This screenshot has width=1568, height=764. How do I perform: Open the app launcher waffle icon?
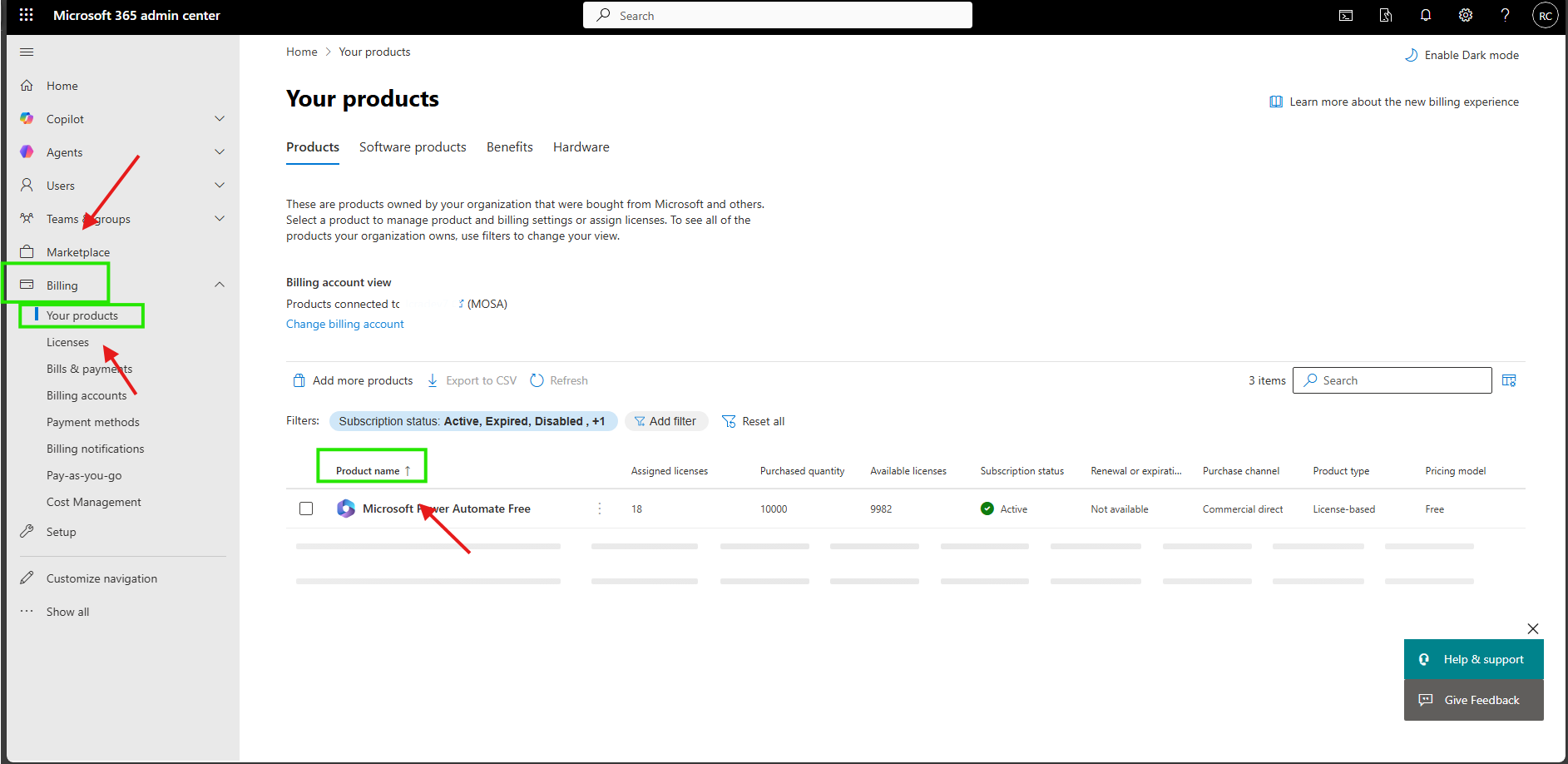point(27,15)
